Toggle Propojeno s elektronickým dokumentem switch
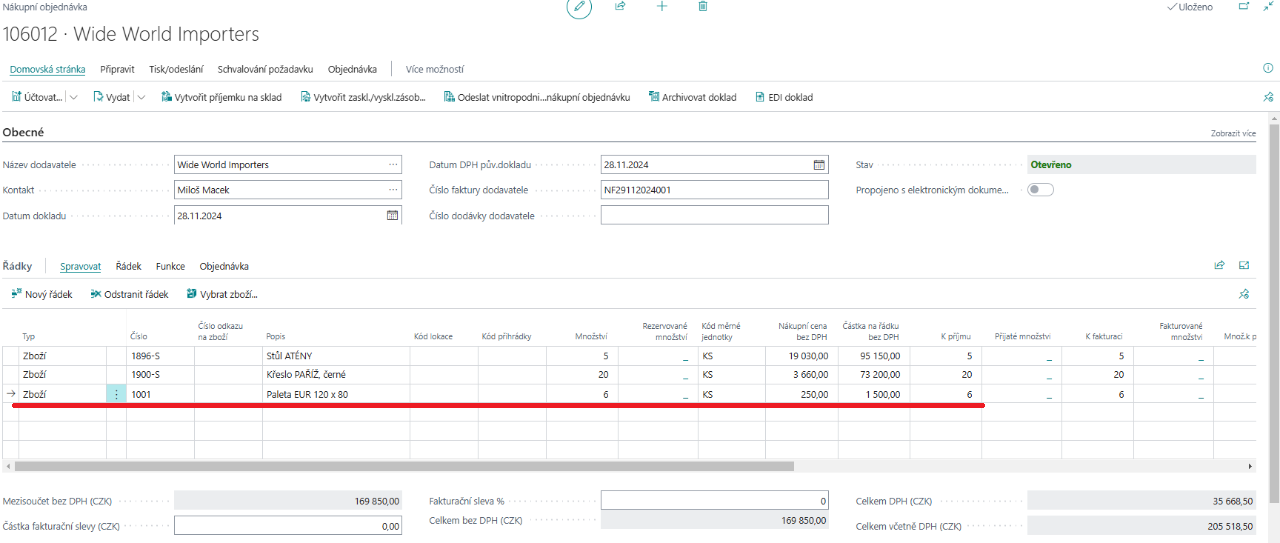This screenshot has width=1280, height=543. [1040, 190]
